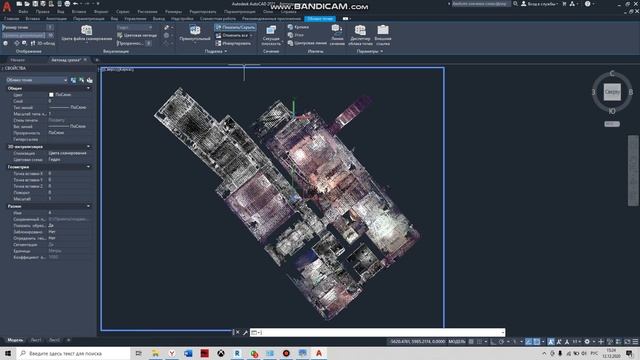
Task: Open the Scan file colors stylization tool
Action: pyautogui.click(x=87, y=33)
